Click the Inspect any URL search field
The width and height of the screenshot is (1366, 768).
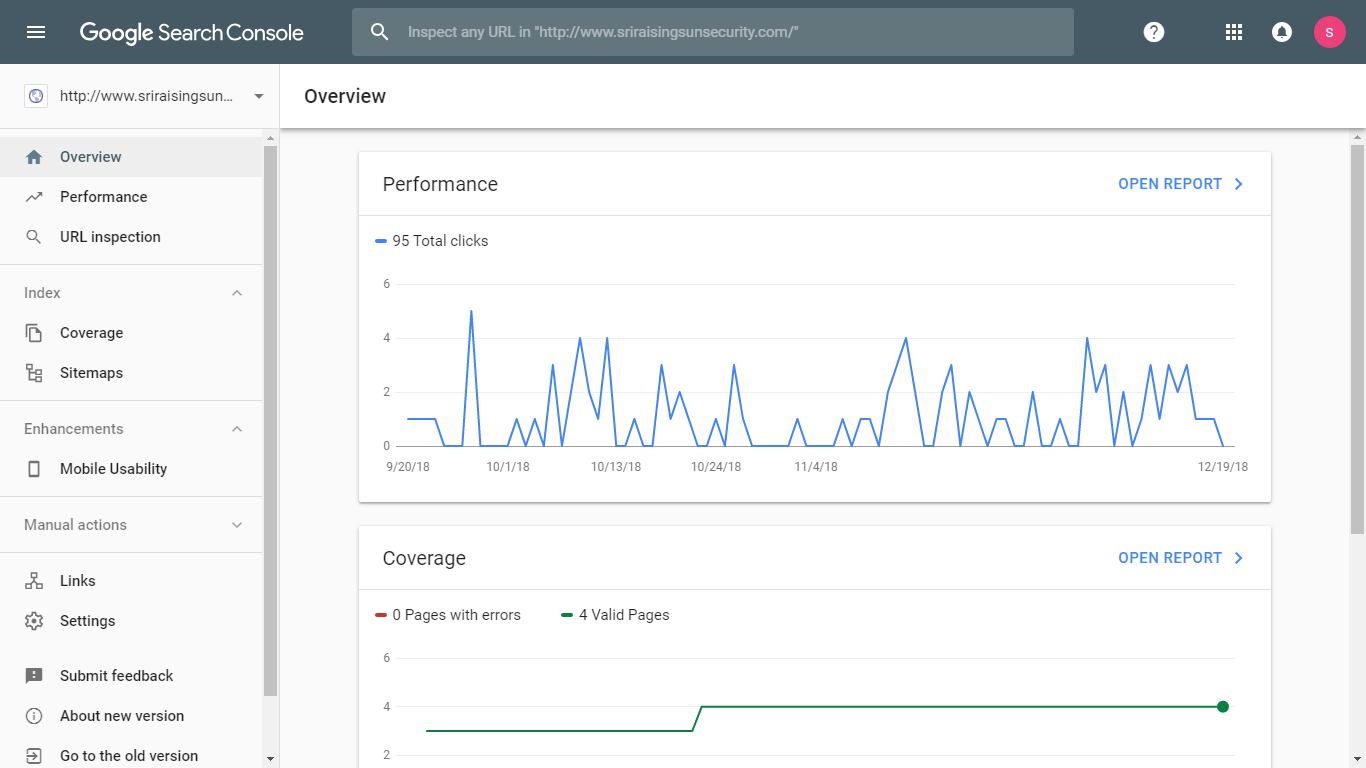pos(712,32)
